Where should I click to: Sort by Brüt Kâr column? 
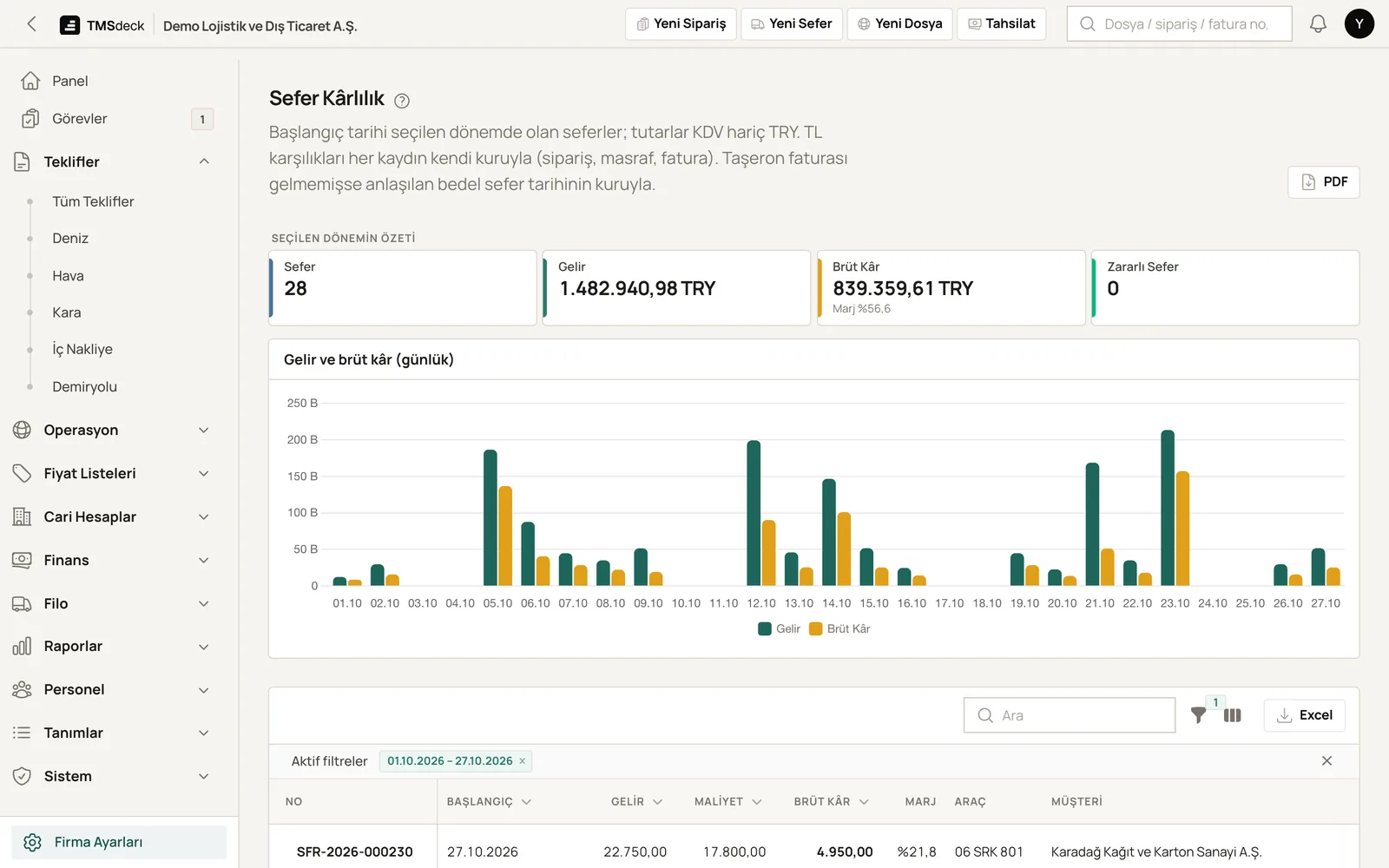pyautogui.click(x=831, y=801)
